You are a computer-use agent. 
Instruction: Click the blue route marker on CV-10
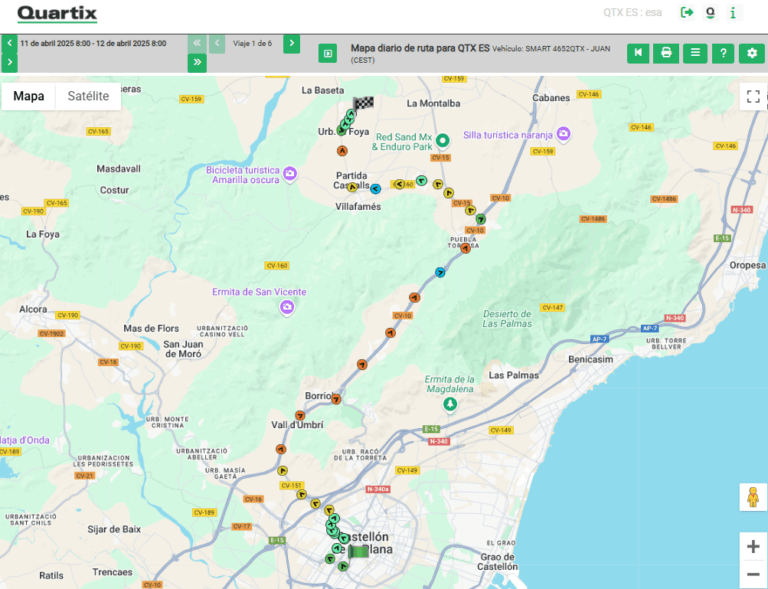[440, 273]
